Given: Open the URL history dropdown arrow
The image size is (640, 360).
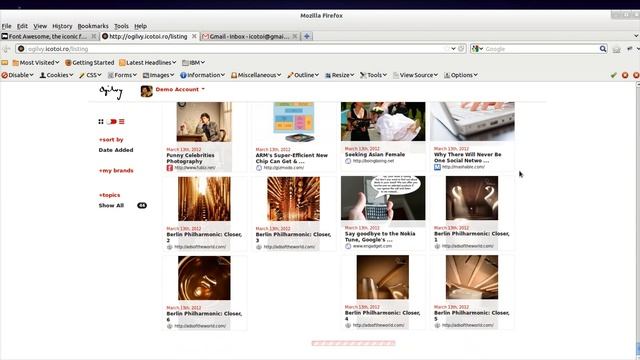Looking at the screenshot, I should tap(453, 49).
